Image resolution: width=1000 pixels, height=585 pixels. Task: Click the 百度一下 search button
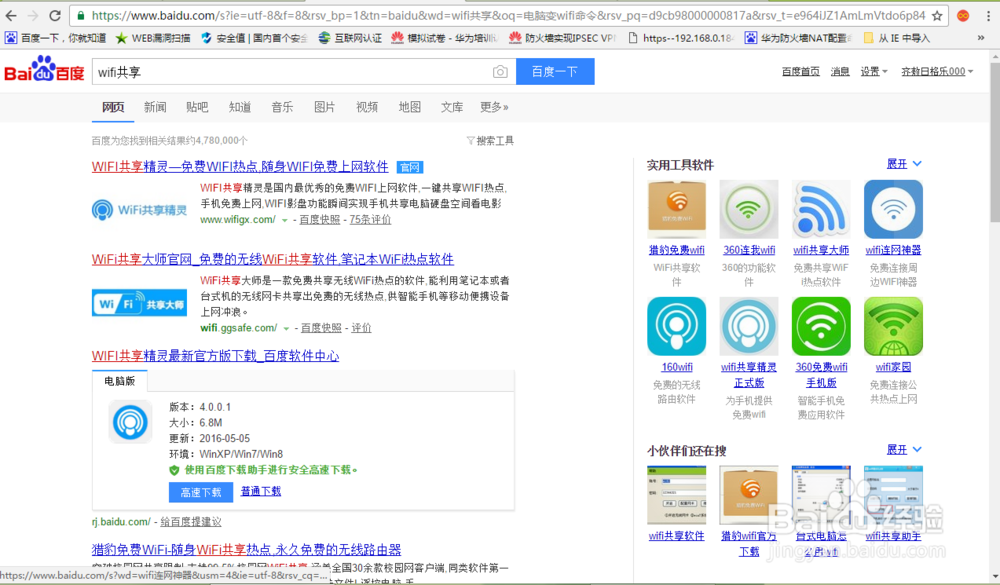555,71
